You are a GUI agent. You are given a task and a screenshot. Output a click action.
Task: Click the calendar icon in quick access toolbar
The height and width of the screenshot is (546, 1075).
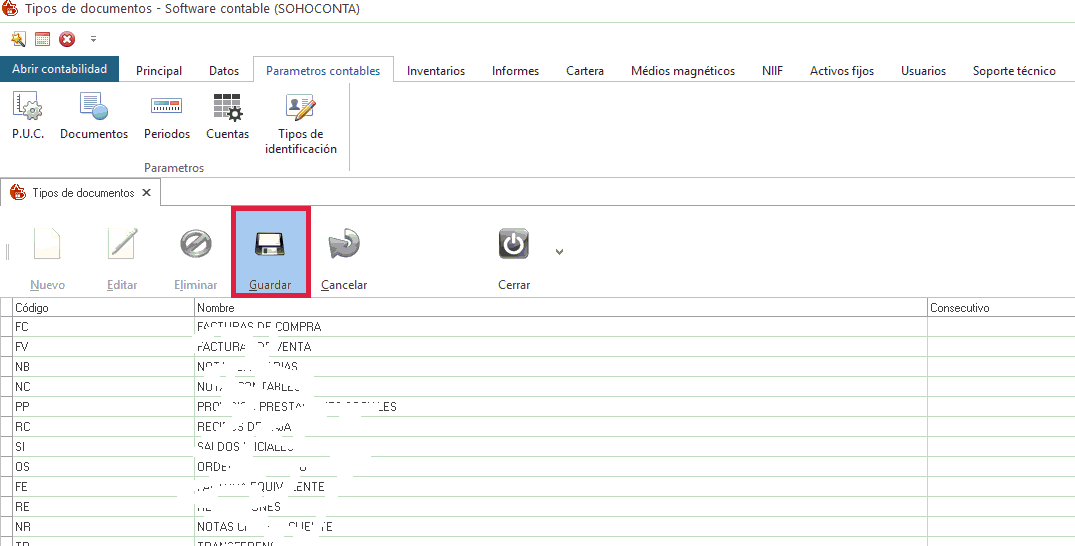tap(43, 39)
